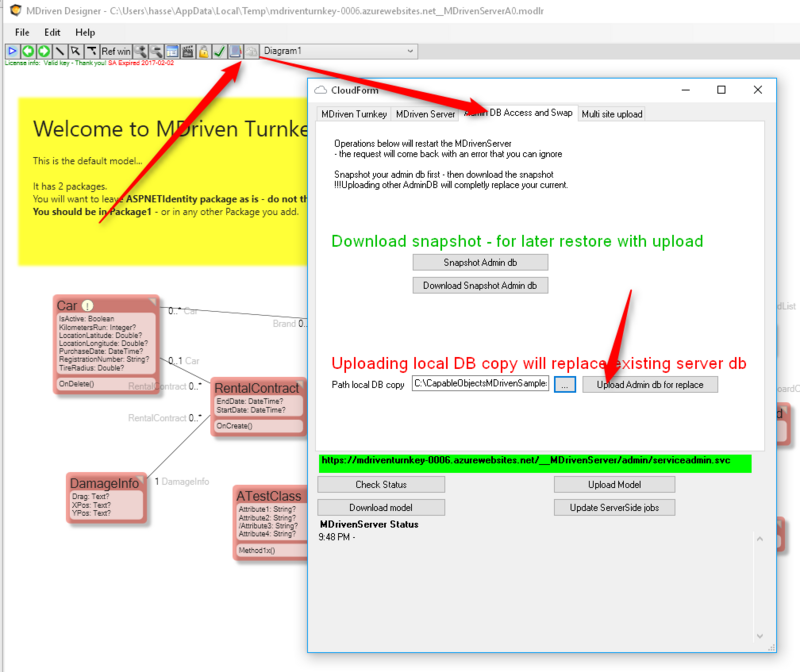
Task: Click Download Snapshot Admin db button
Action: click(x=480, y=286)
